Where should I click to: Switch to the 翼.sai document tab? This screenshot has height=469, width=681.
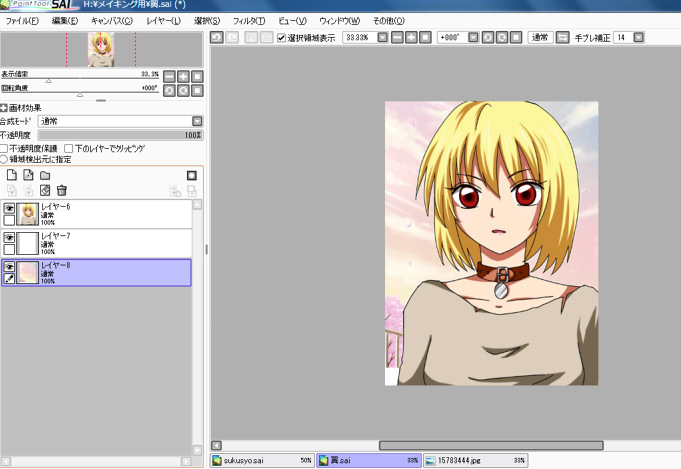click(369, 460)
